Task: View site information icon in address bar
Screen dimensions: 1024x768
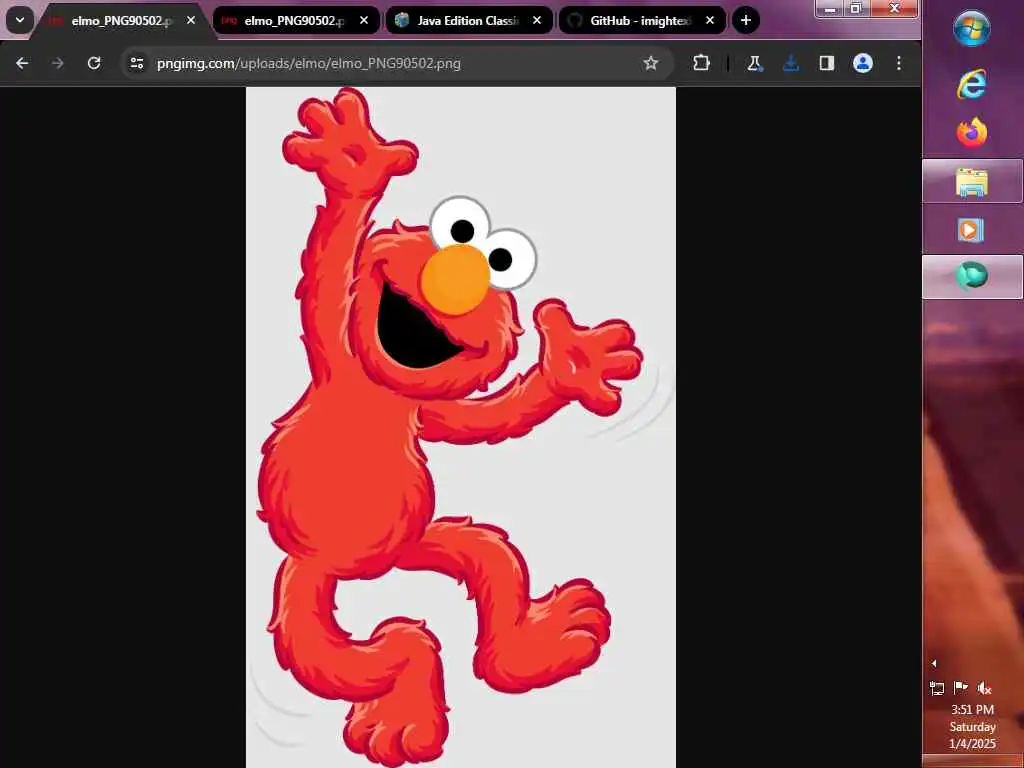Action: 136,63
